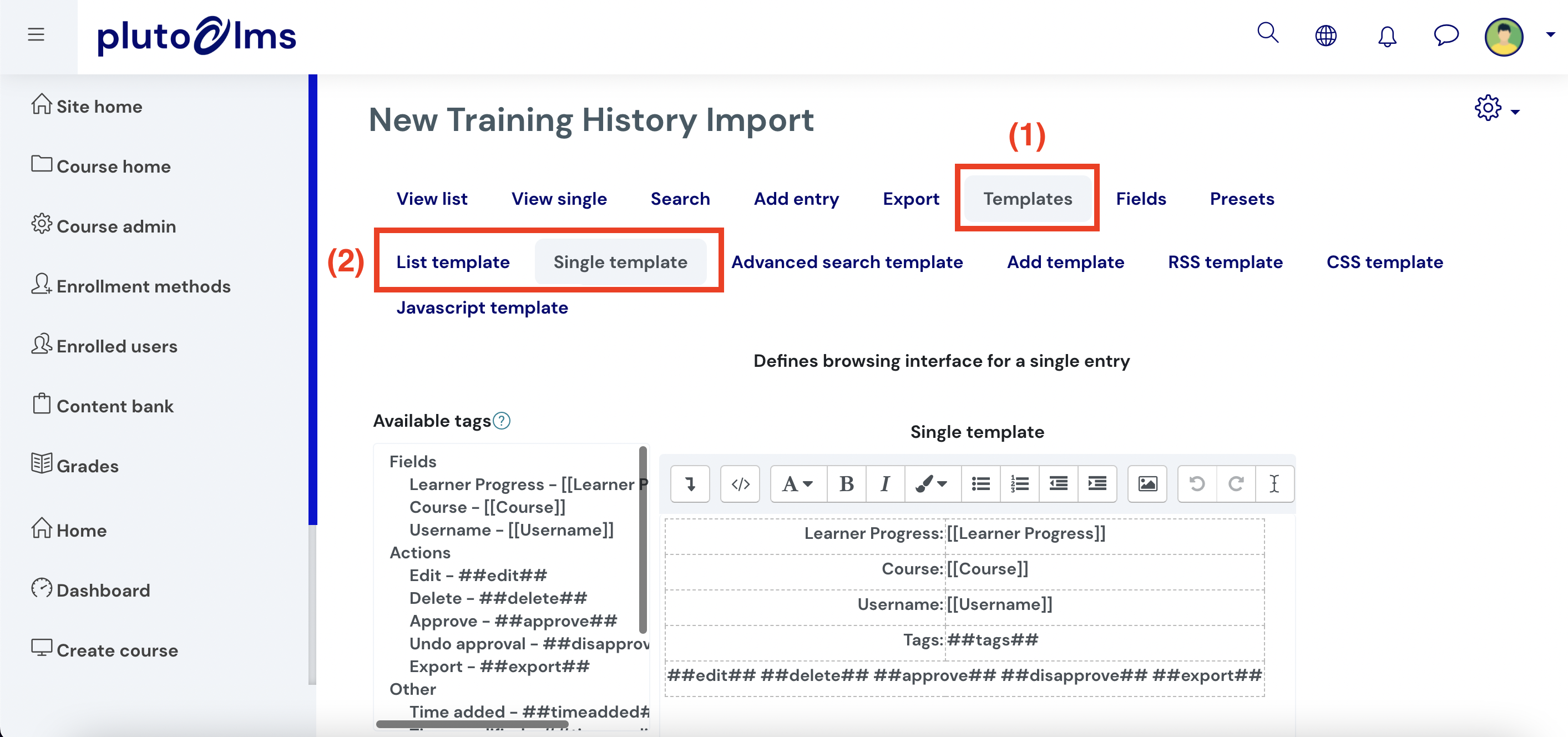This screenshot has height=737, width=1568.
Task: Open the Presets tab
Action: [1242, 199]
